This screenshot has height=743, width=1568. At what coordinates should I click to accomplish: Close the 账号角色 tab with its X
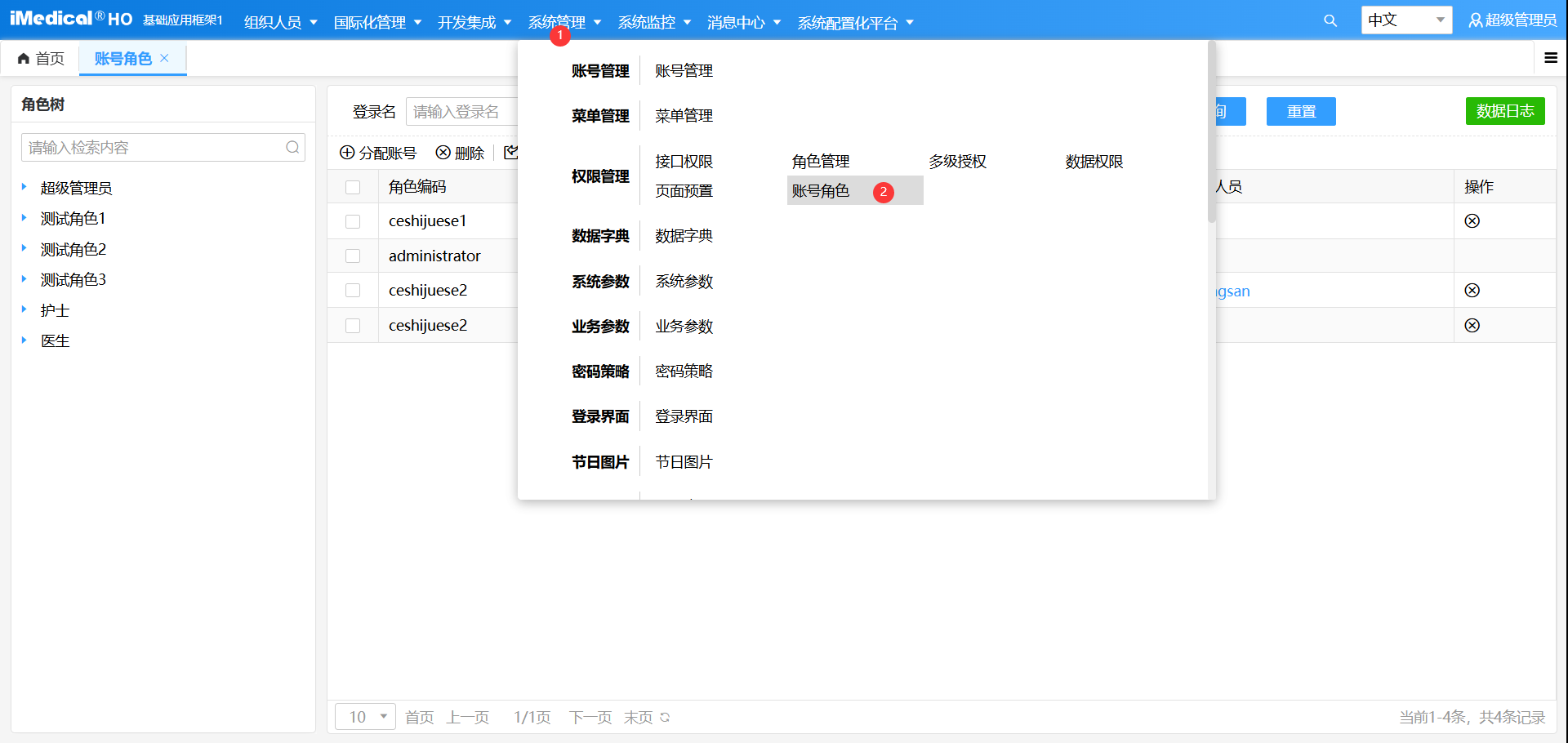(164, 58)
